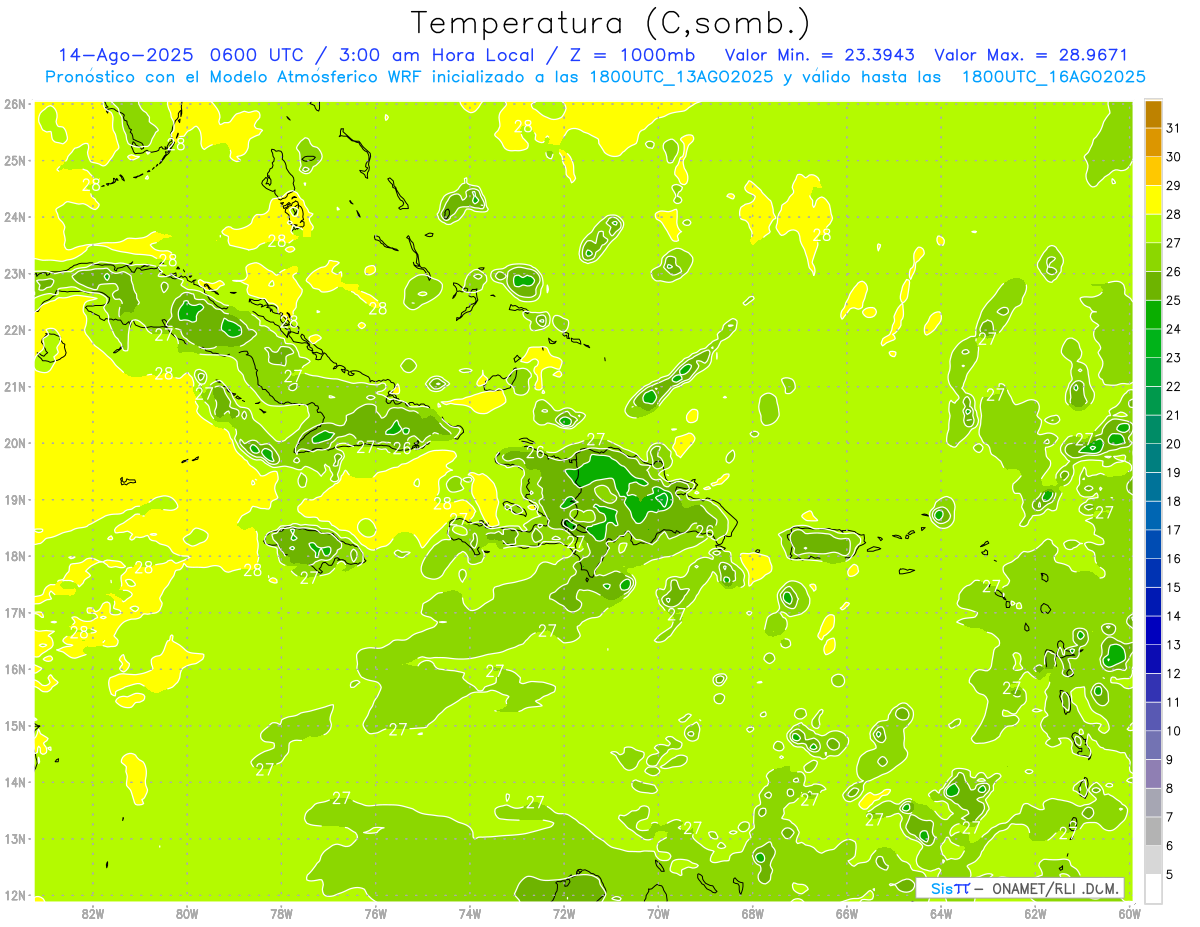Screen dimensions: 1200x927
Task: Click the '62W' longitude label
Action: point(1035,913)
